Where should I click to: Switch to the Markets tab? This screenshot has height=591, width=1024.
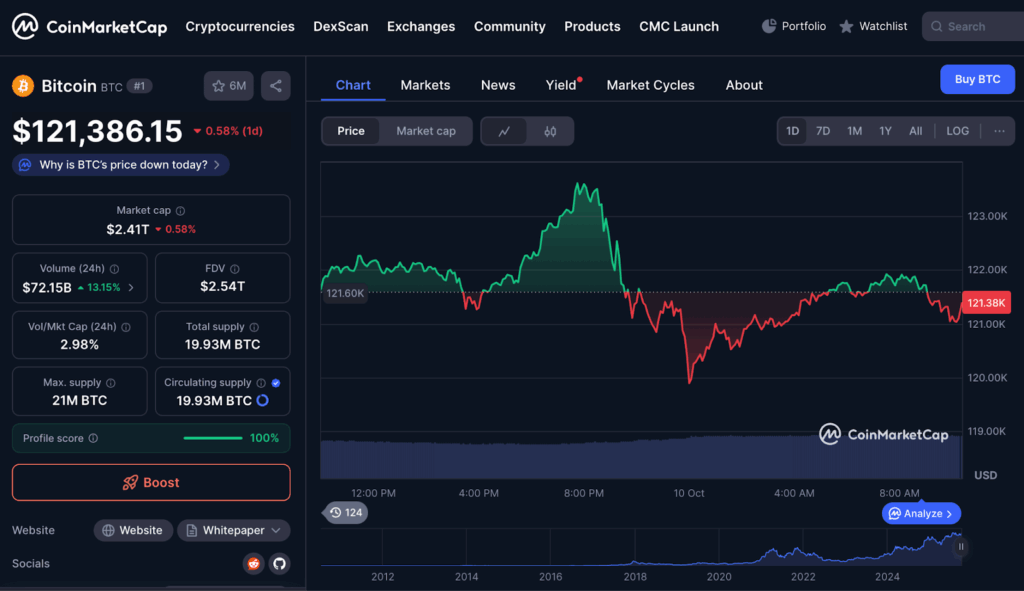pyautogui.click(x=425, y=85)
